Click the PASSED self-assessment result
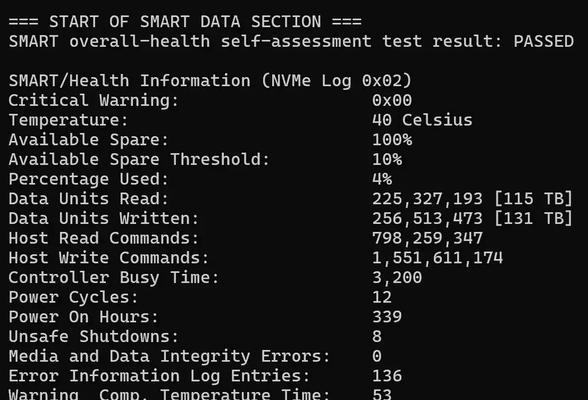Viewport: 588px width, 400px height. (543, 41)
